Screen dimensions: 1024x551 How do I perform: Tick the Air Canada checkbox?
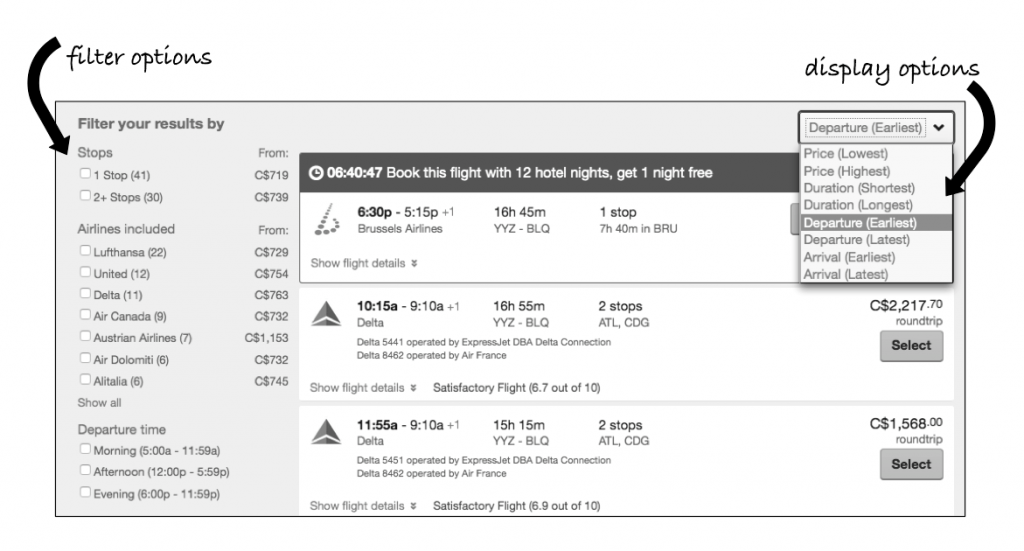coord(85,315)
